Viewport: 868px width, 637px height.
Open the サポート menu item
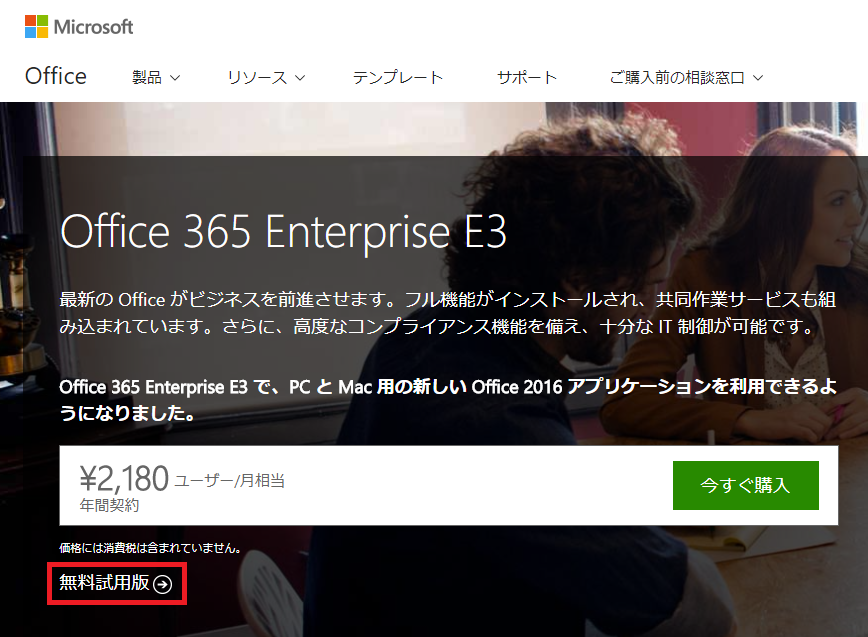[527, 77]
